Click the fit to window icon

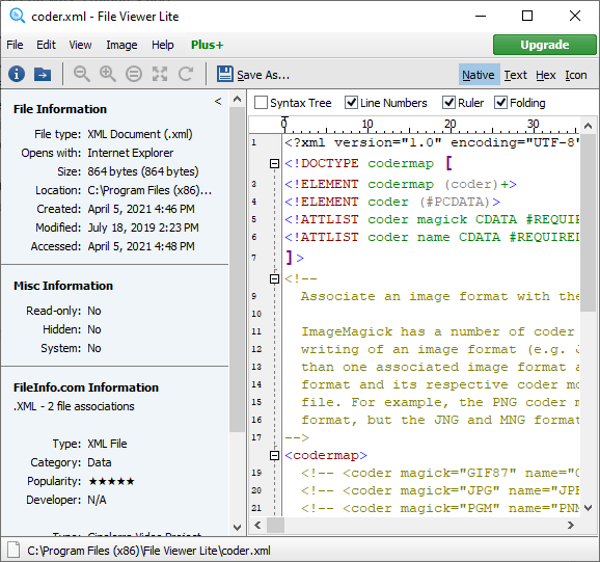pyautogui.click(x=160, y=74)
